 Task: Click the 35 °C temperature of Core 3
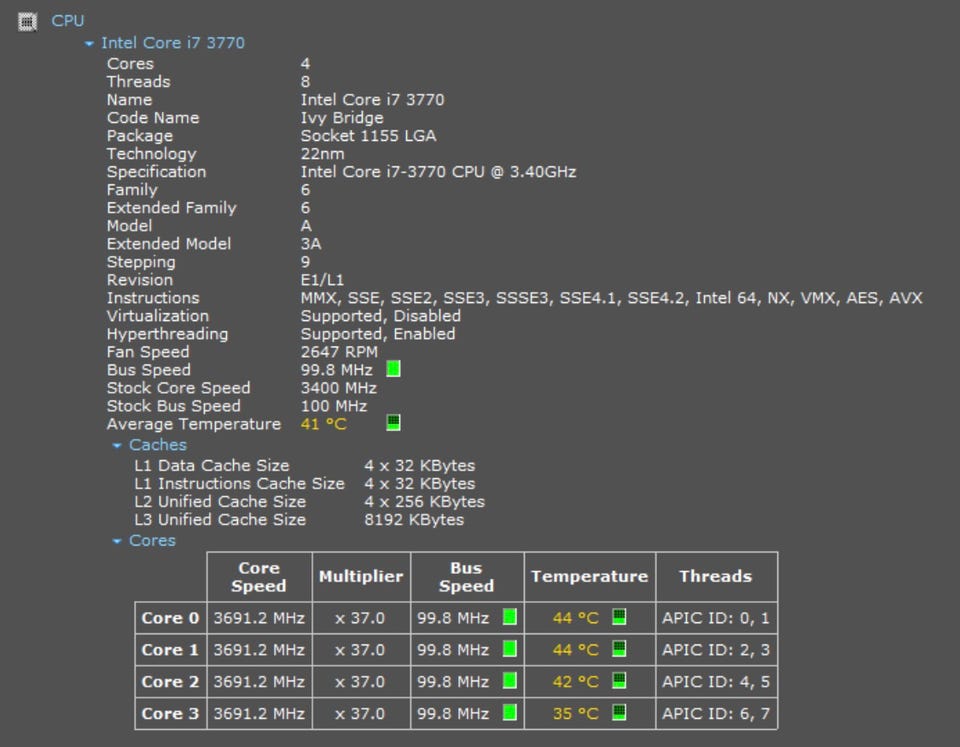click(576, 714)
